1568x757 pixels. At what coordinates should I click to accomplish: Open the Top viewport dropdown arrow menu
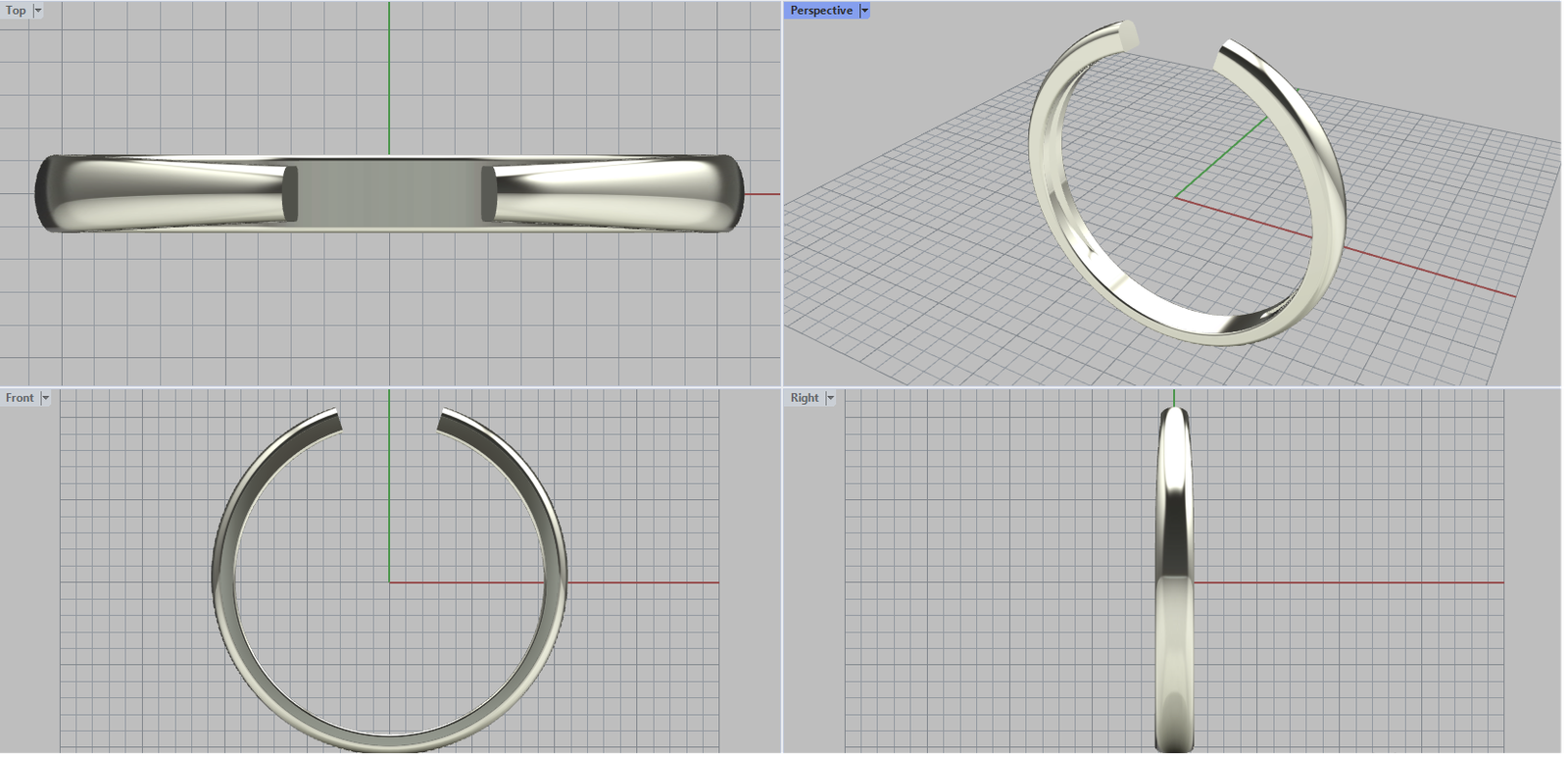38,11
